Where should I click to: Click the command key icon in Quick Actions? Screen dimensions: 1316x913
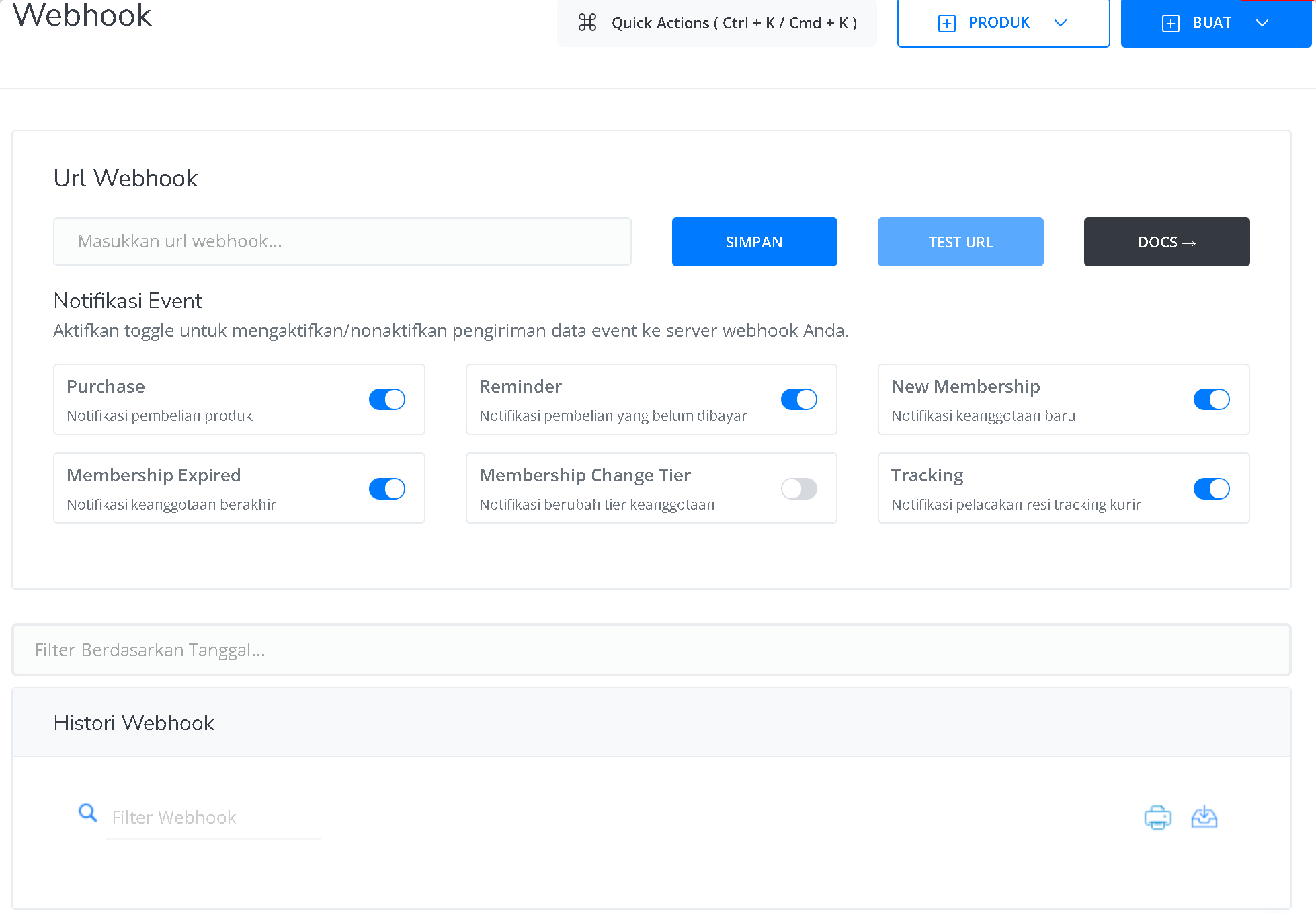(587, 23)
